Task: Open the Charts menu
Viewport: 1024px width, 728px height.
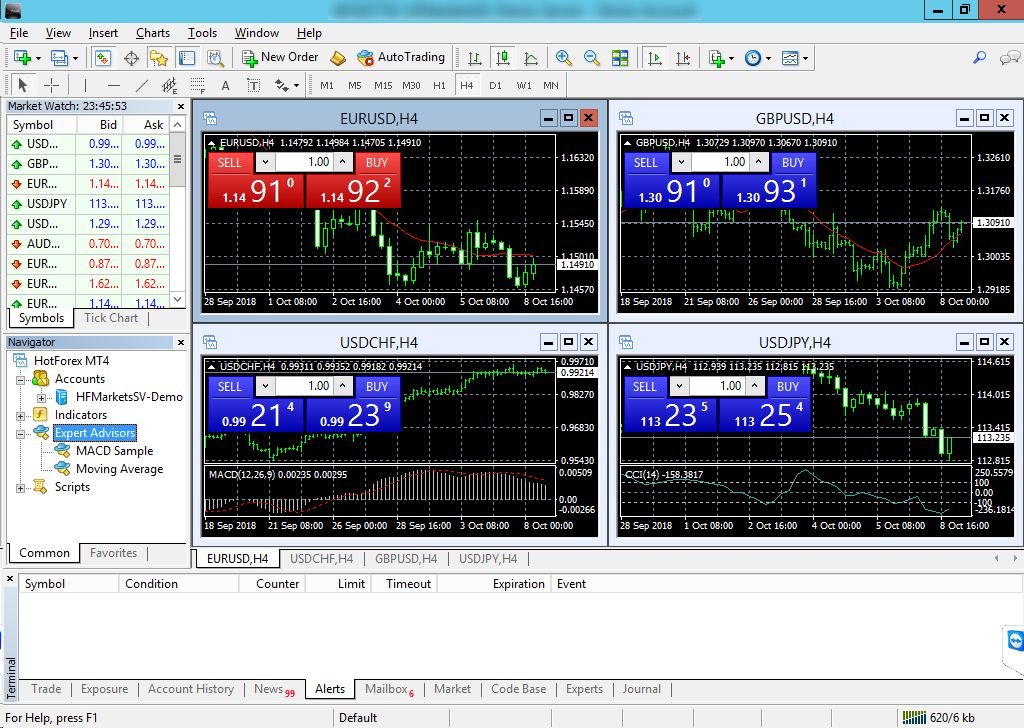Action: [153, 33]
